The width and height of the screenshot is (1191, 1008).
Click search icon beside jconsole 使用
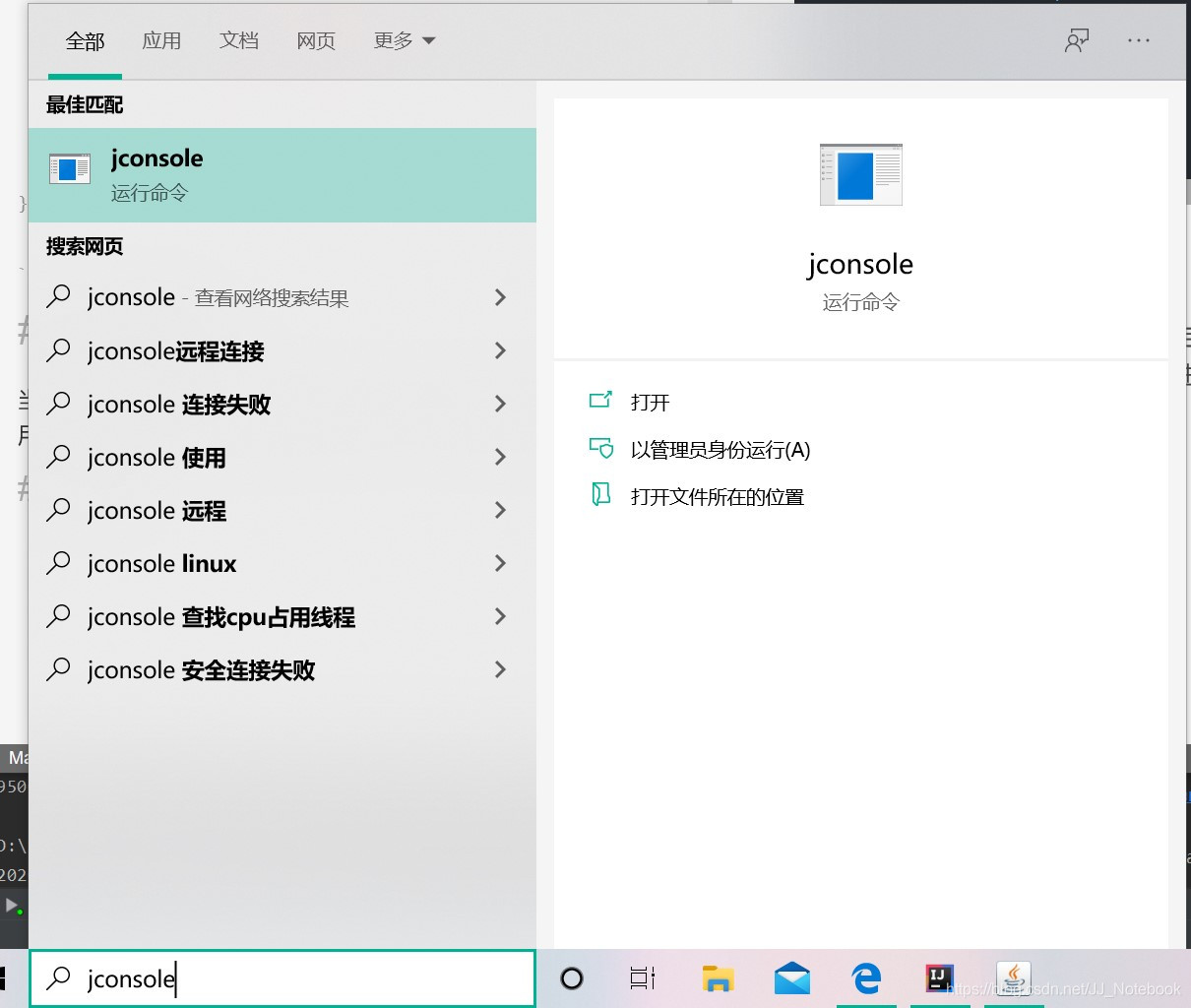[59, 456]
